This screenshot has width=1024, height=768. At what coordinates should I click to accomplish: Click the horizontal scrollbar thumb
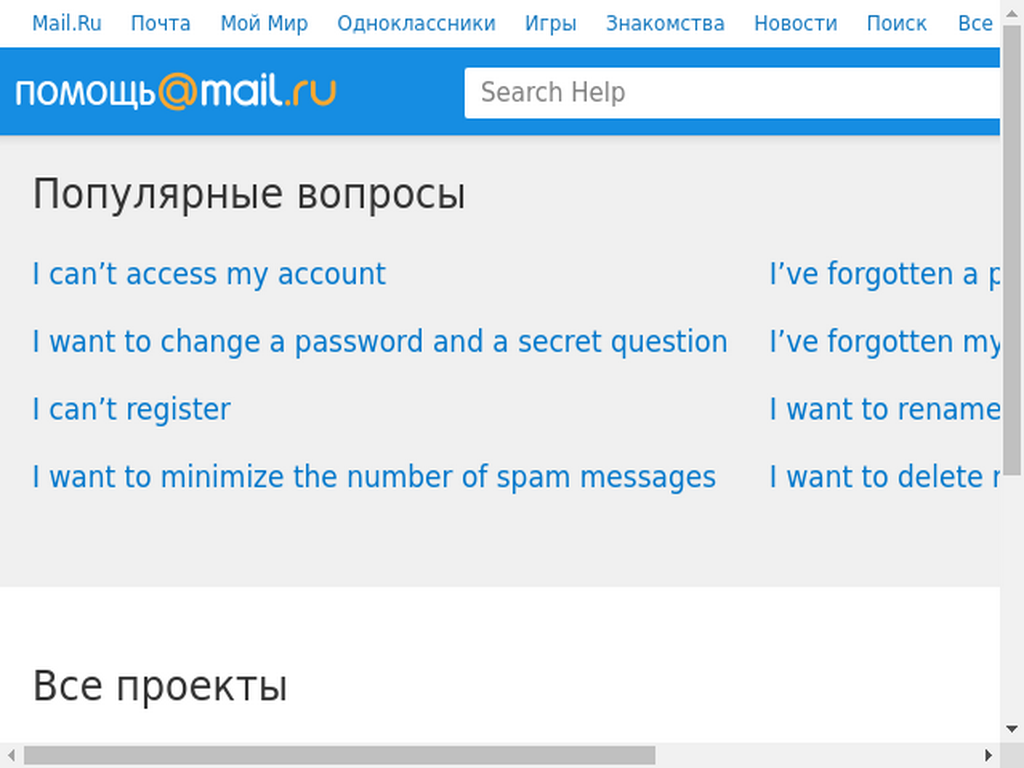tap(340, 755)
